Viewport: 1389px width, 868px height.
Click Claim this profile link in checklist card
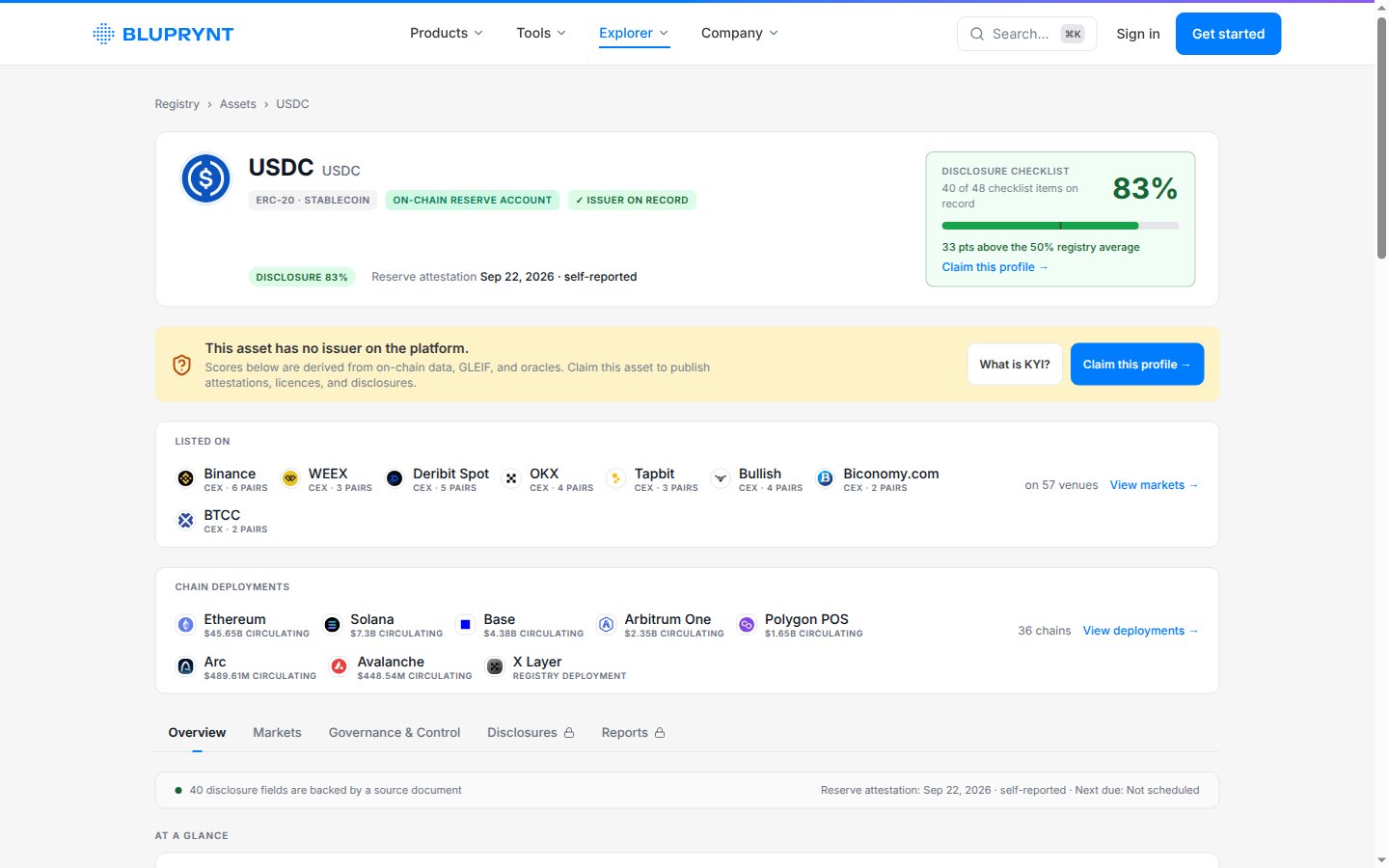[x=994, y=267]
